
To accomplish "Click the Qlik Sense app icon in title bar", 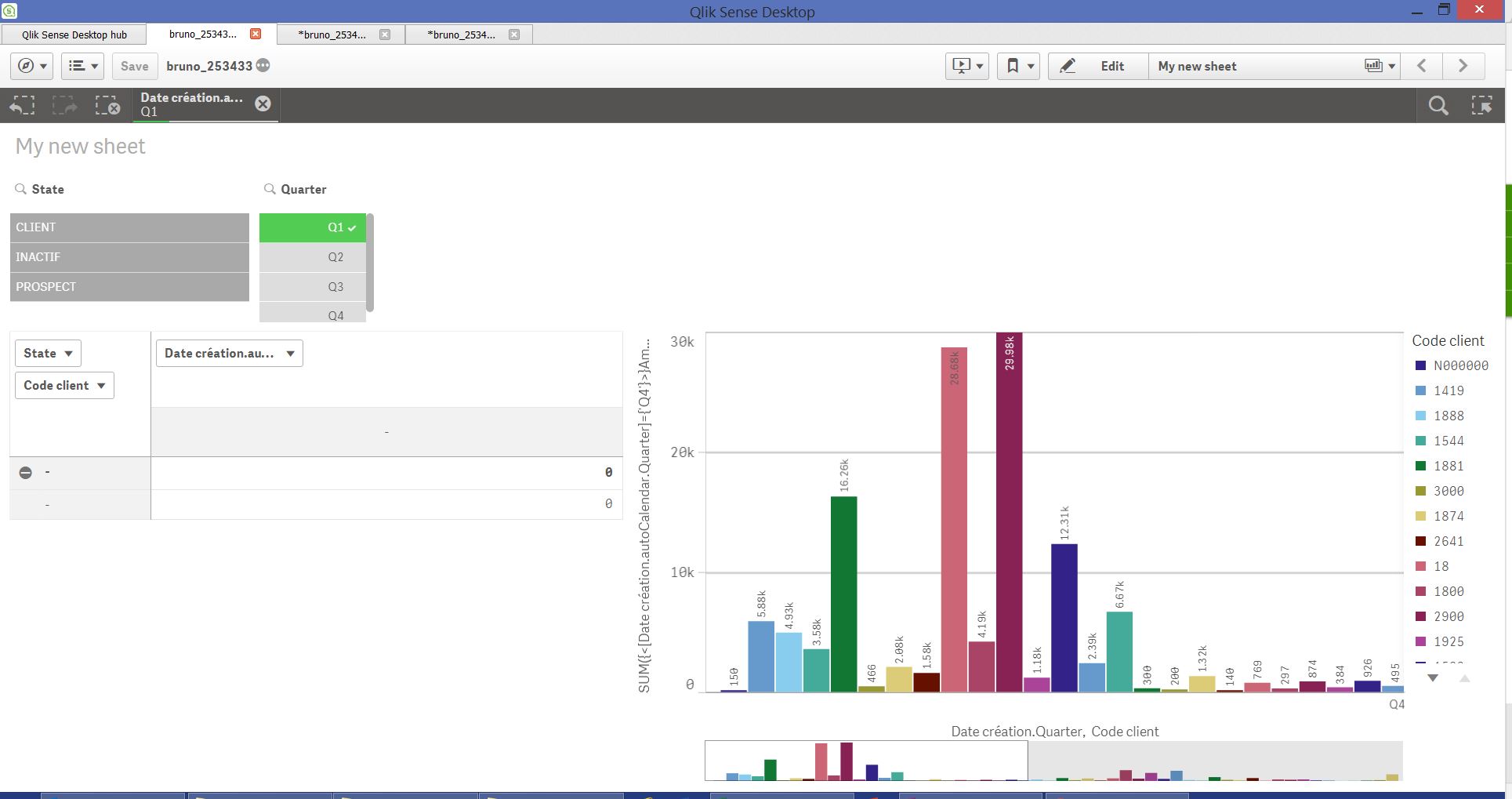I will pyautogui.click(x=9, y=11).
